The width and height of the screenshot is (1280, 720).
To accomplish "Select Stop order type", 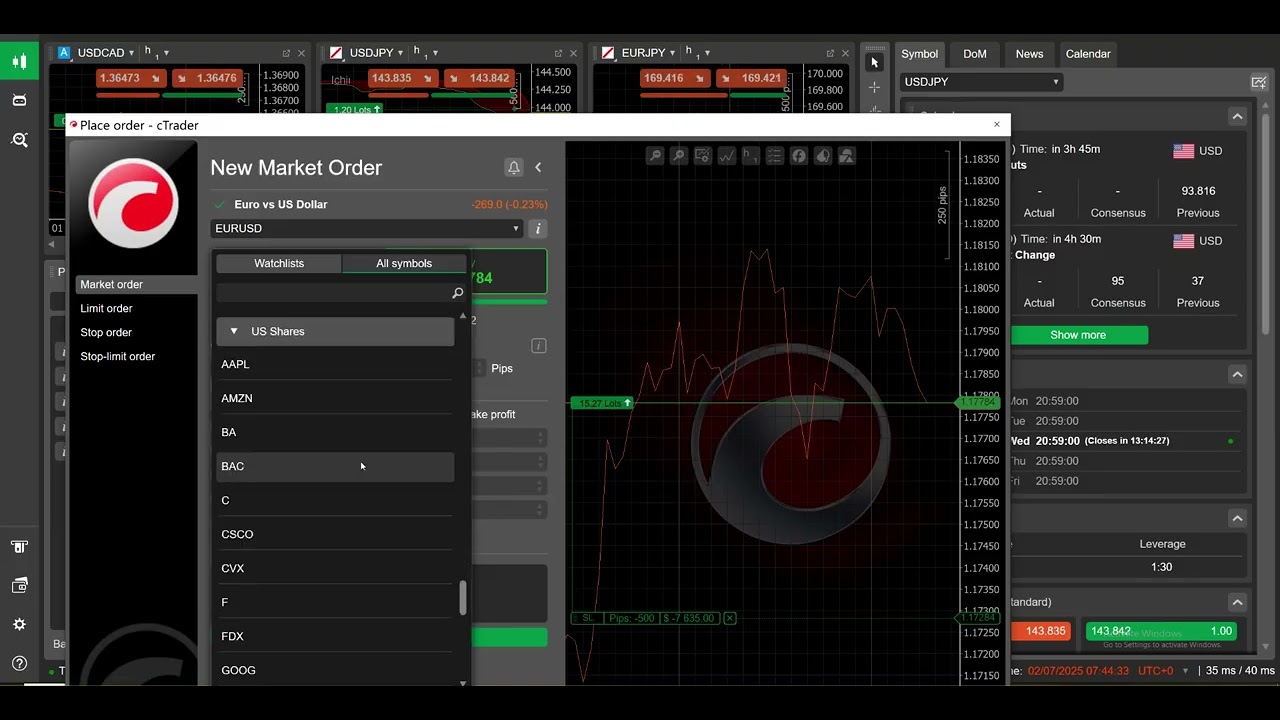I will click(134, 333).
